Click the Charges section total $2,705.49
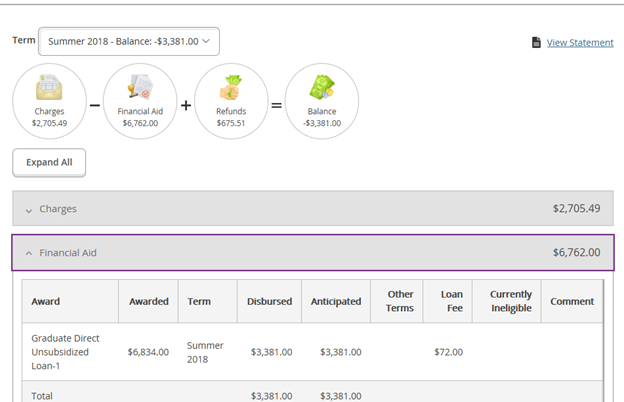This screenshot has height=402, width=624. point(576,209)
